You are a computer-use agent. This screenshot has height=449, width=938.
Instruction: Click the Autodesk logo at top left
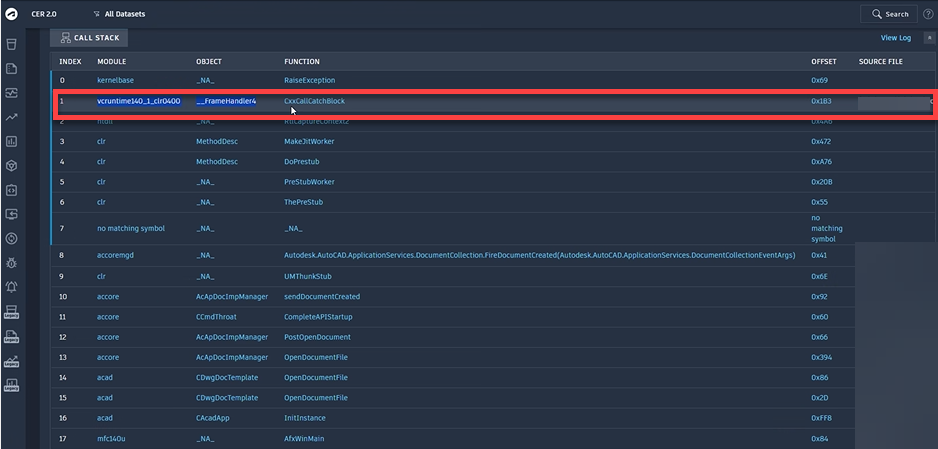[11, 14]
